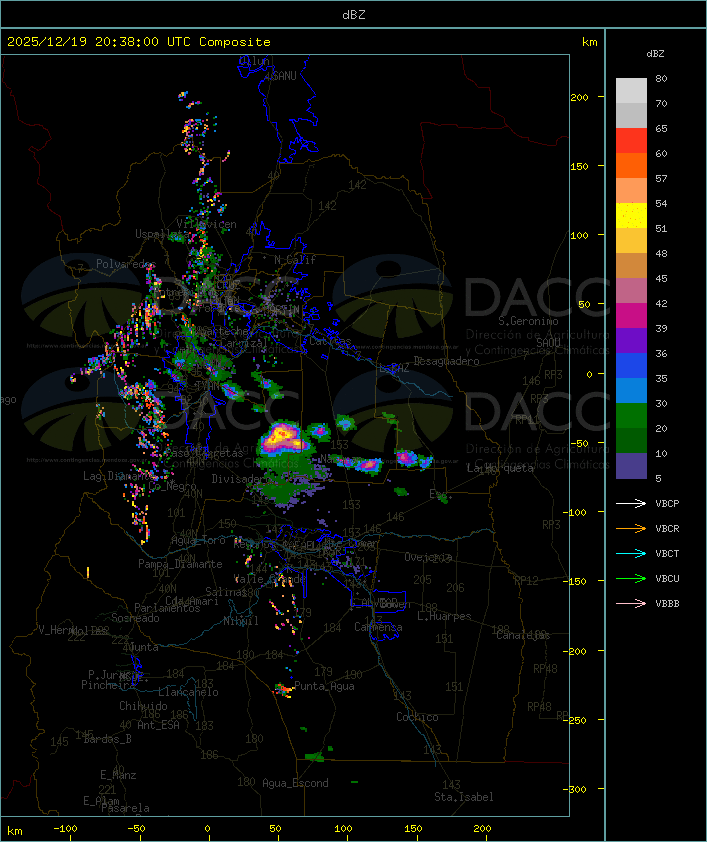Screen dimensions: 707x842
Task: Click the large yellow-core storm cell
Action: (284, 437)
